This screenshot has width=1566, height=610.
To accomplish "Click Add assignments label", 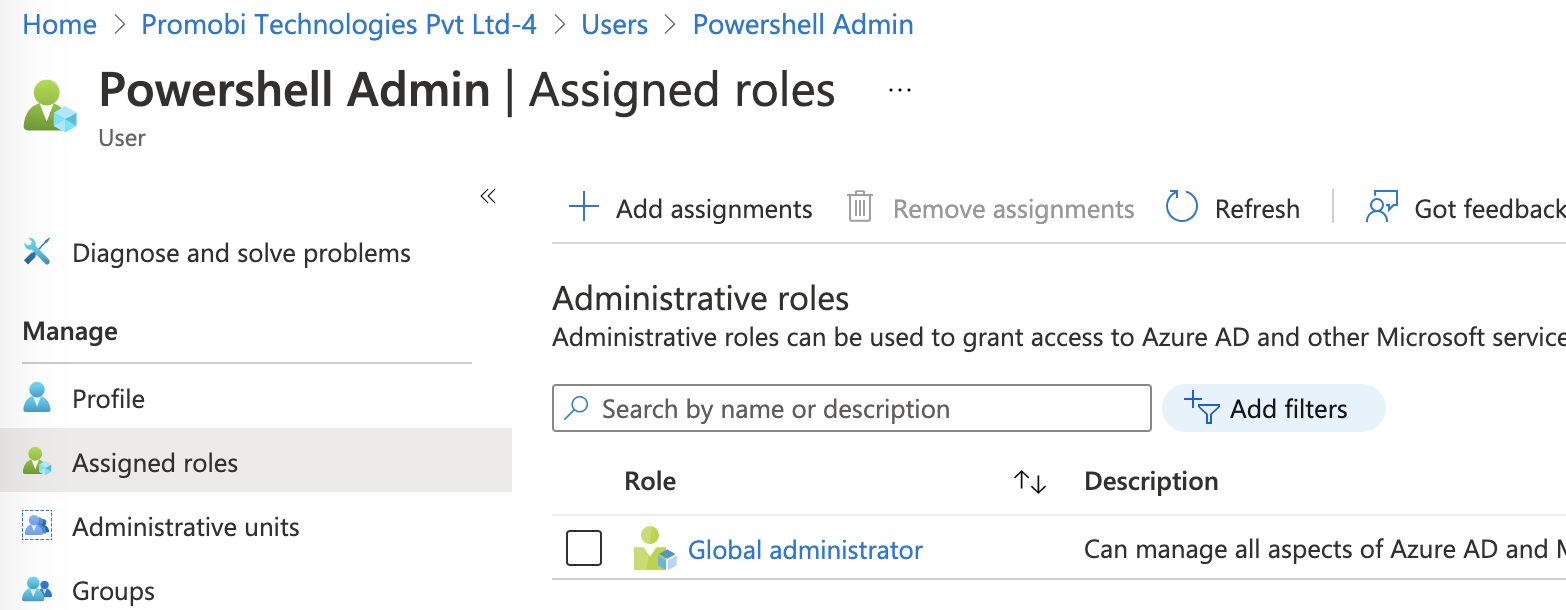I will point(714,209).
